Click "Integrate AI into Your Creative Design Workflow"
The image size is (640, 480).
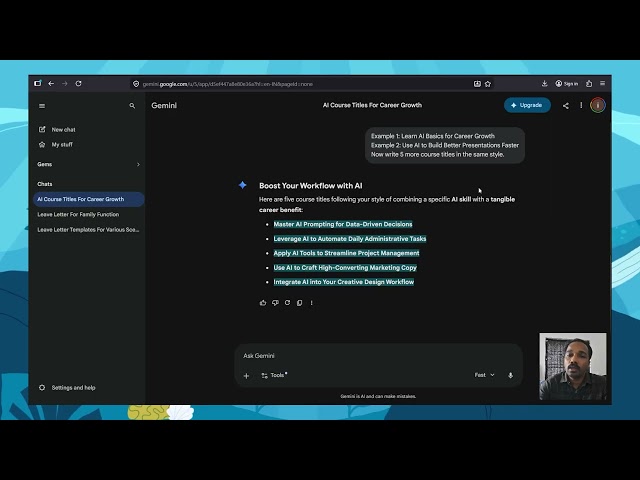click(344, 282)
